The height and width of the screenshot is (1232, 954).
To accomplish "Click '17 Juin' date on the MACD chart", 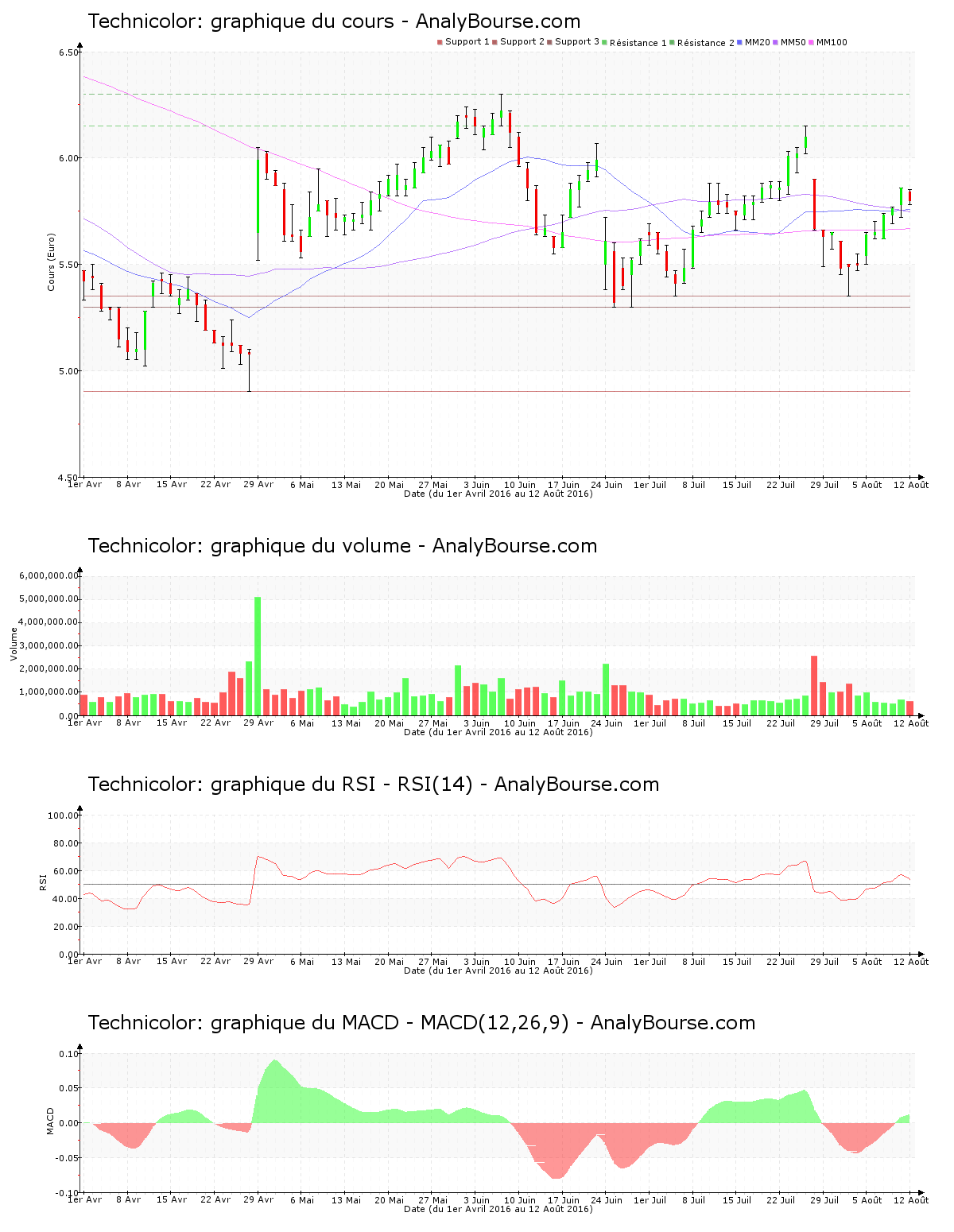I will point(564,1199).
